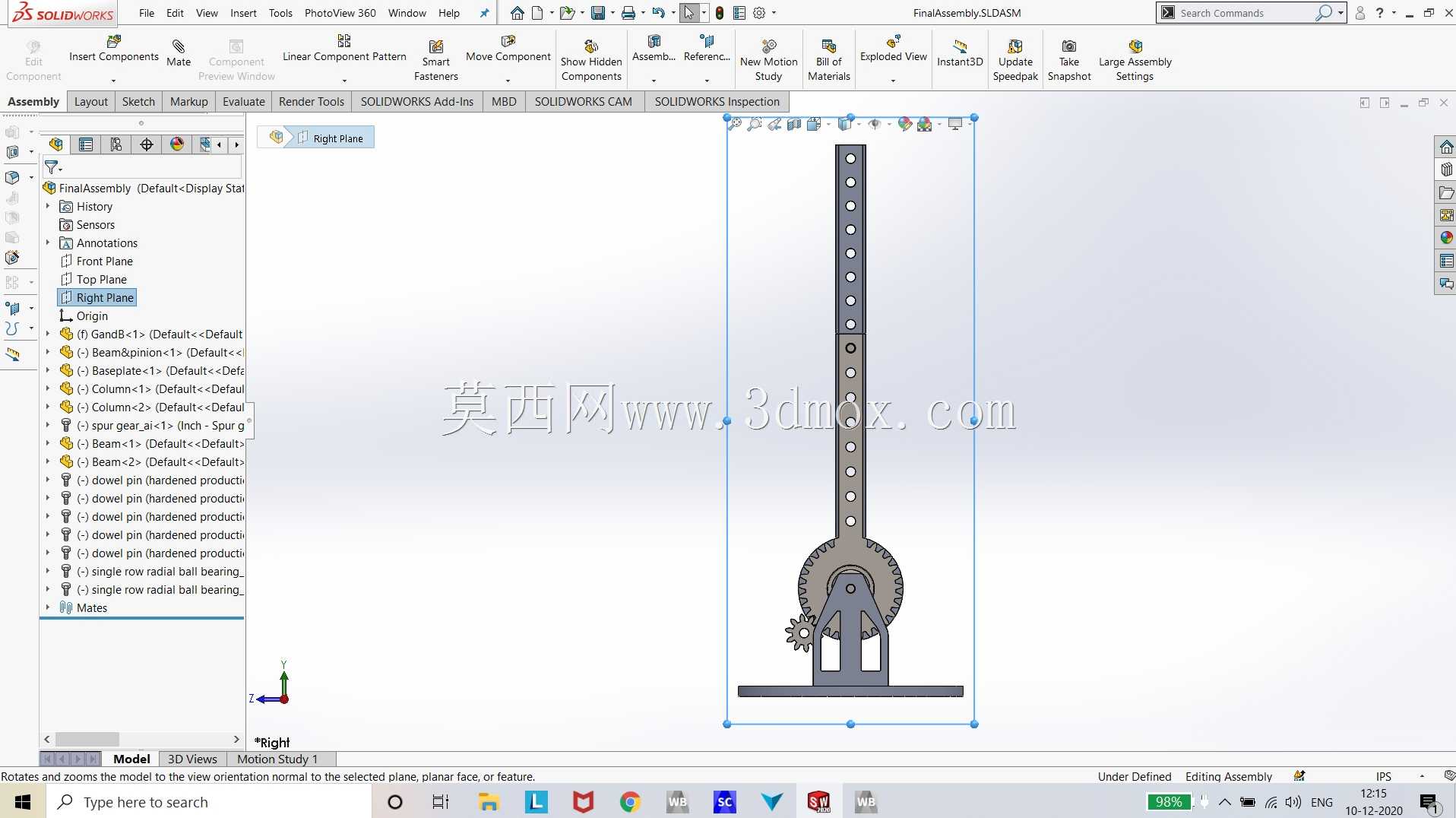Expand the Mates folder
The height and width of the screenshot is (818, 1456).
click(48, 607)
